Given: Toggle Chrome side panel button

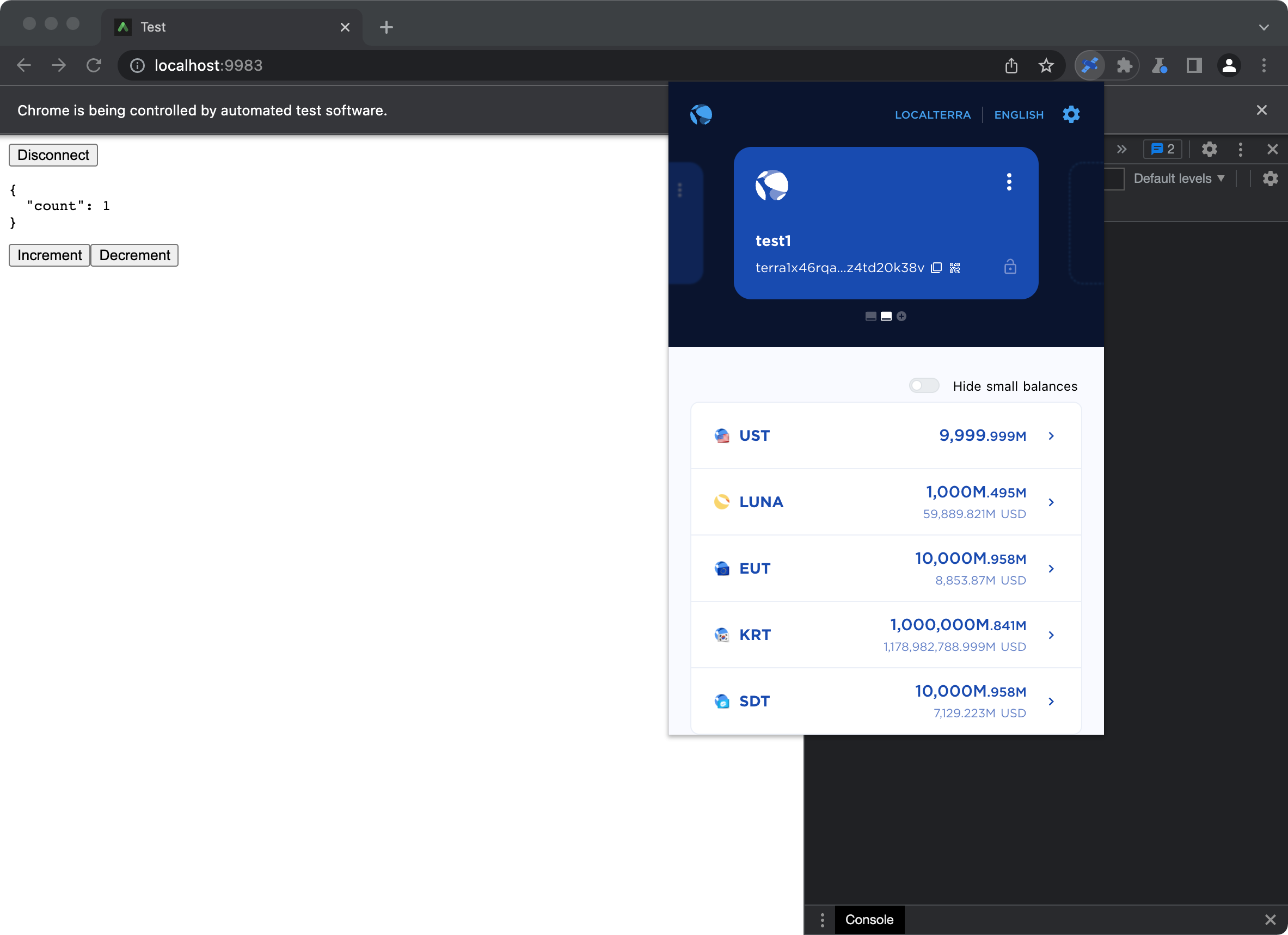Looking at the screenshot, I should pos(1194,66).
